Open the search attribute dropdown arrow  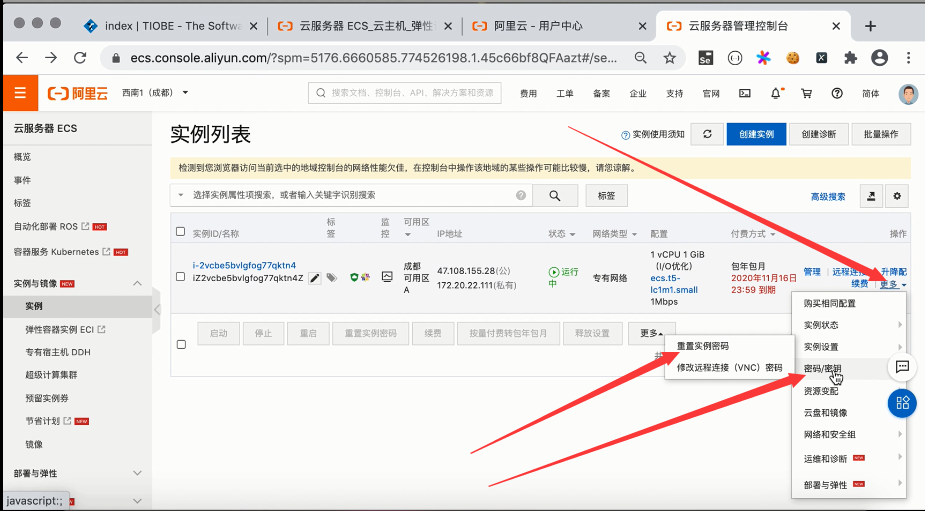(181, 195)
